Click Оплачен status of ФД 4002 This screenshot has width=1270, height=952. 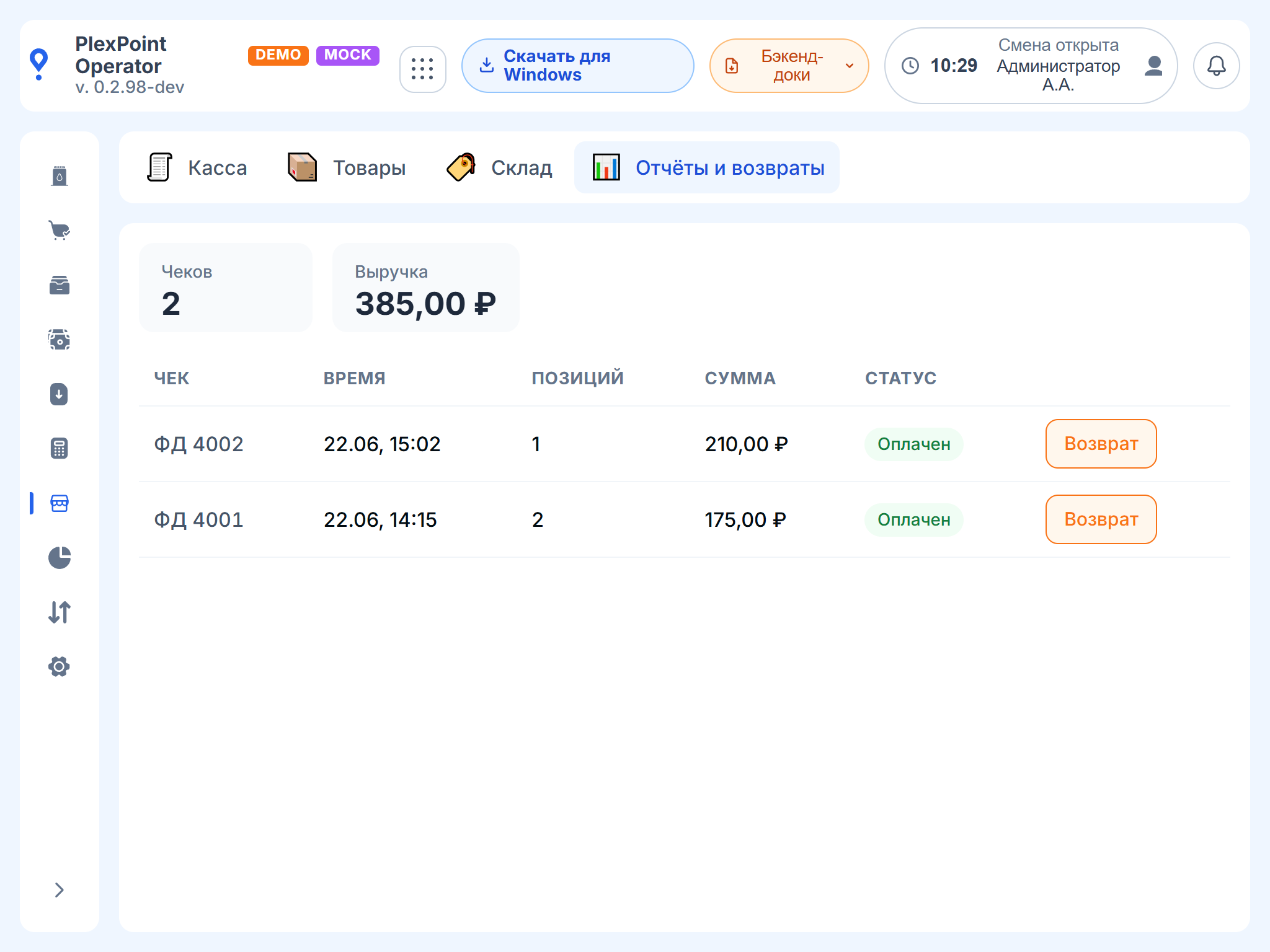914,444
